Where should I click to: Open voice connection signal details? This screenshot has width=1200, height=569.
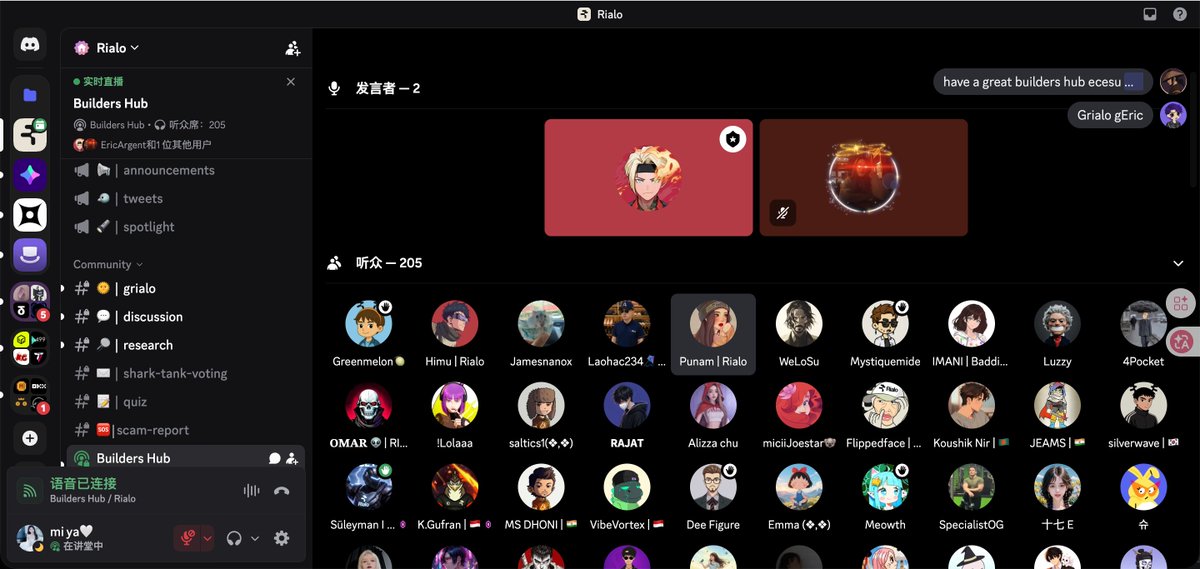(30, 490)
